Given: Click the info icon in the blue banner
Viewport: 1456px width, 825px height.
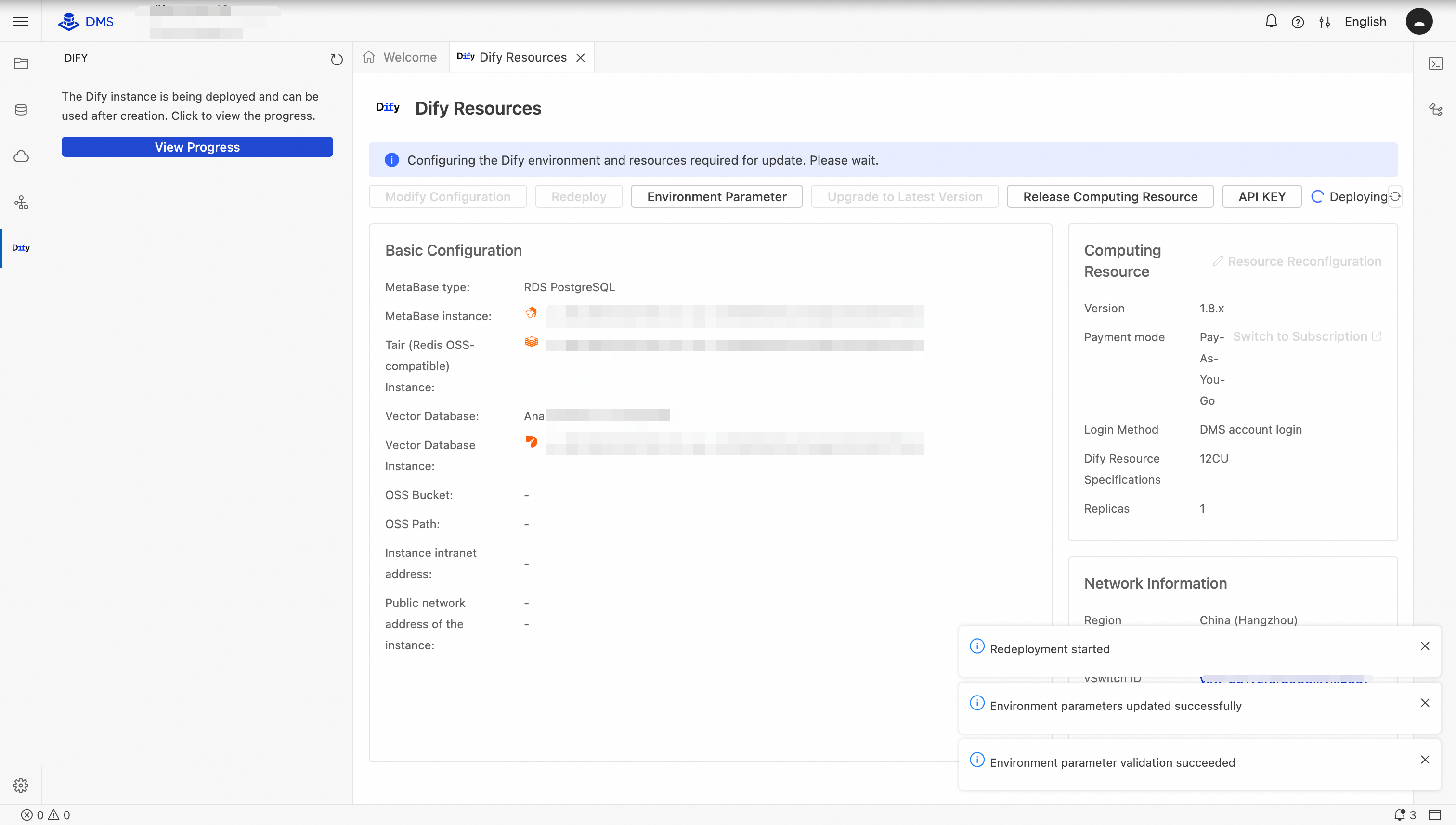Looking at the screenshot, I should point(391,160).
